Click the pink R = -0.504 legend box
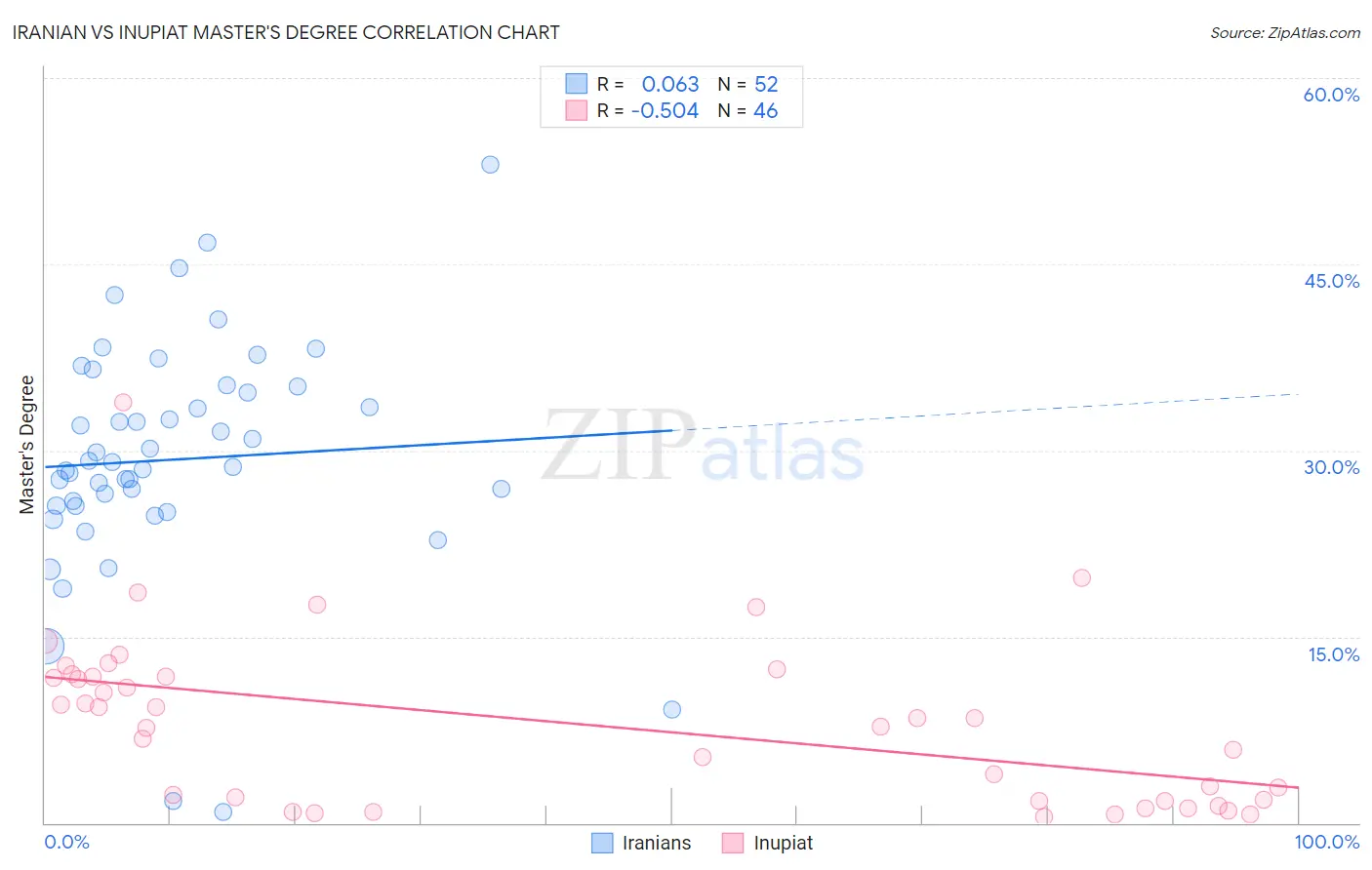 577,110
